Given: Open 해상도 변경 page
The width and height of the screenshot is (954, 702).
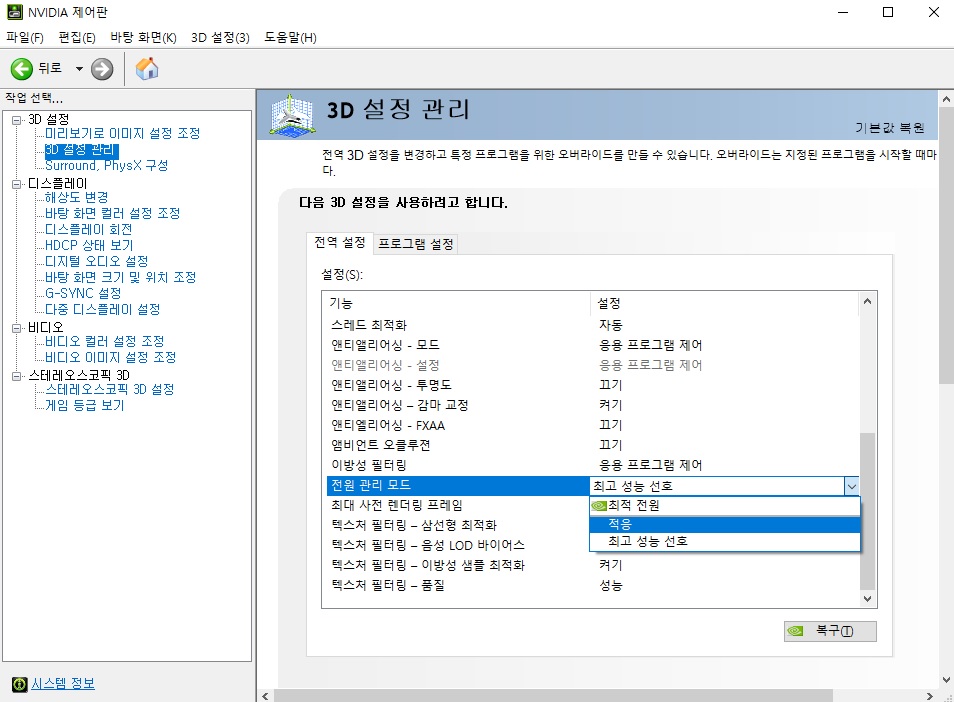Looking at the screenshot, I should tap(76, 197).
